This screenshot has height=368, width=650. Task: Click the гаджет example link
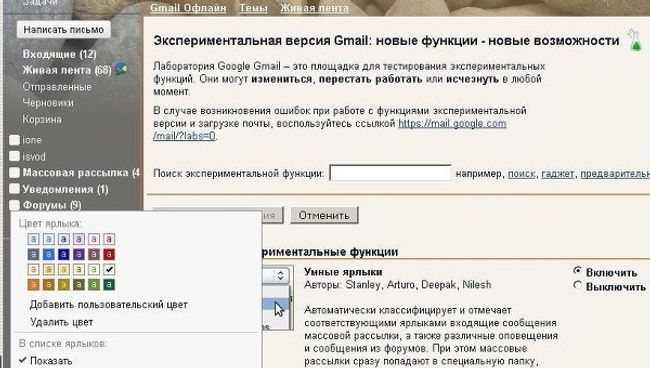[x=558, y=174]
